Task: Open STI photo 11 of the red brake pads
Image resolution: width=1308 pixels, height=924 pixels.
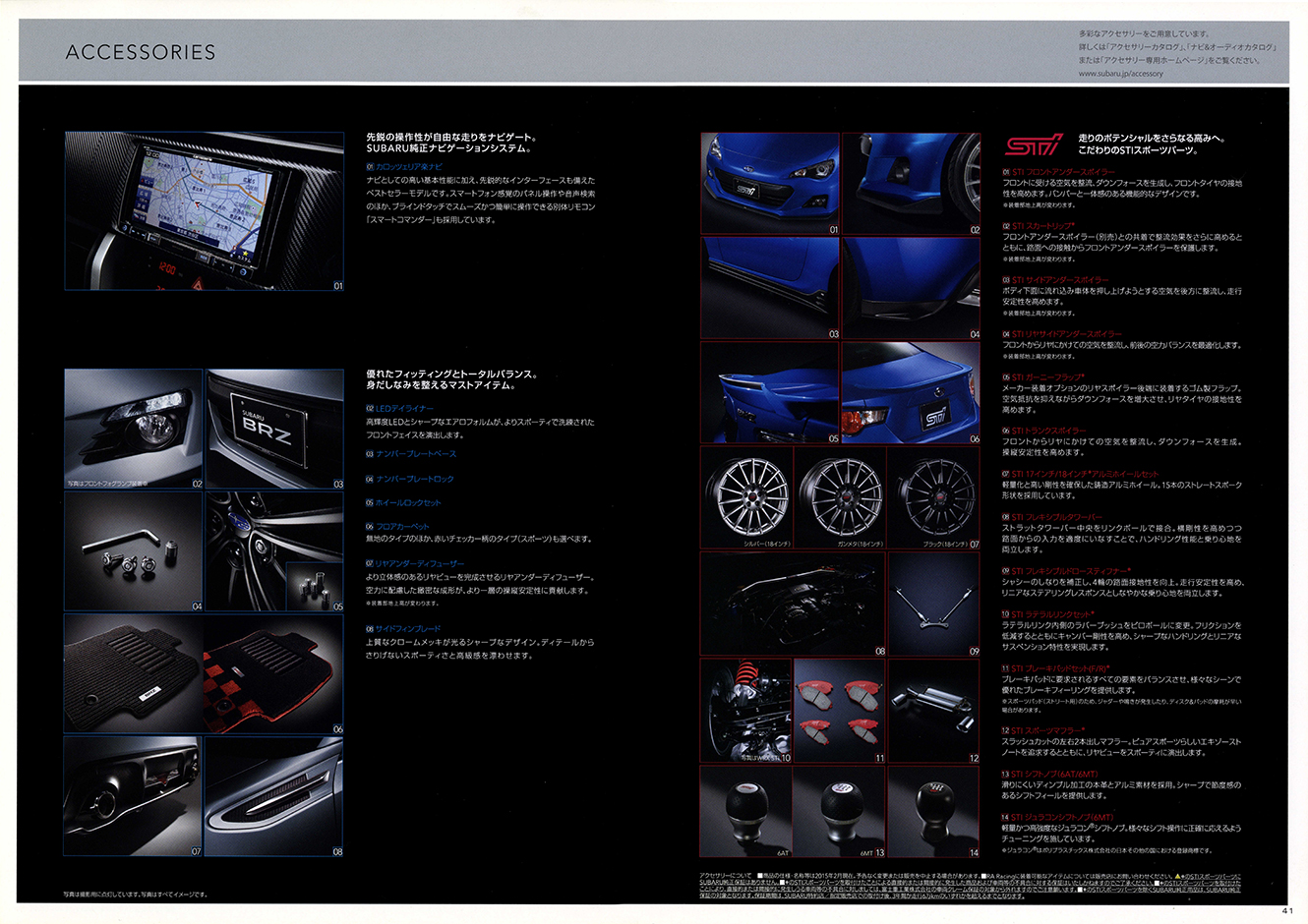Action: (841, 712)
